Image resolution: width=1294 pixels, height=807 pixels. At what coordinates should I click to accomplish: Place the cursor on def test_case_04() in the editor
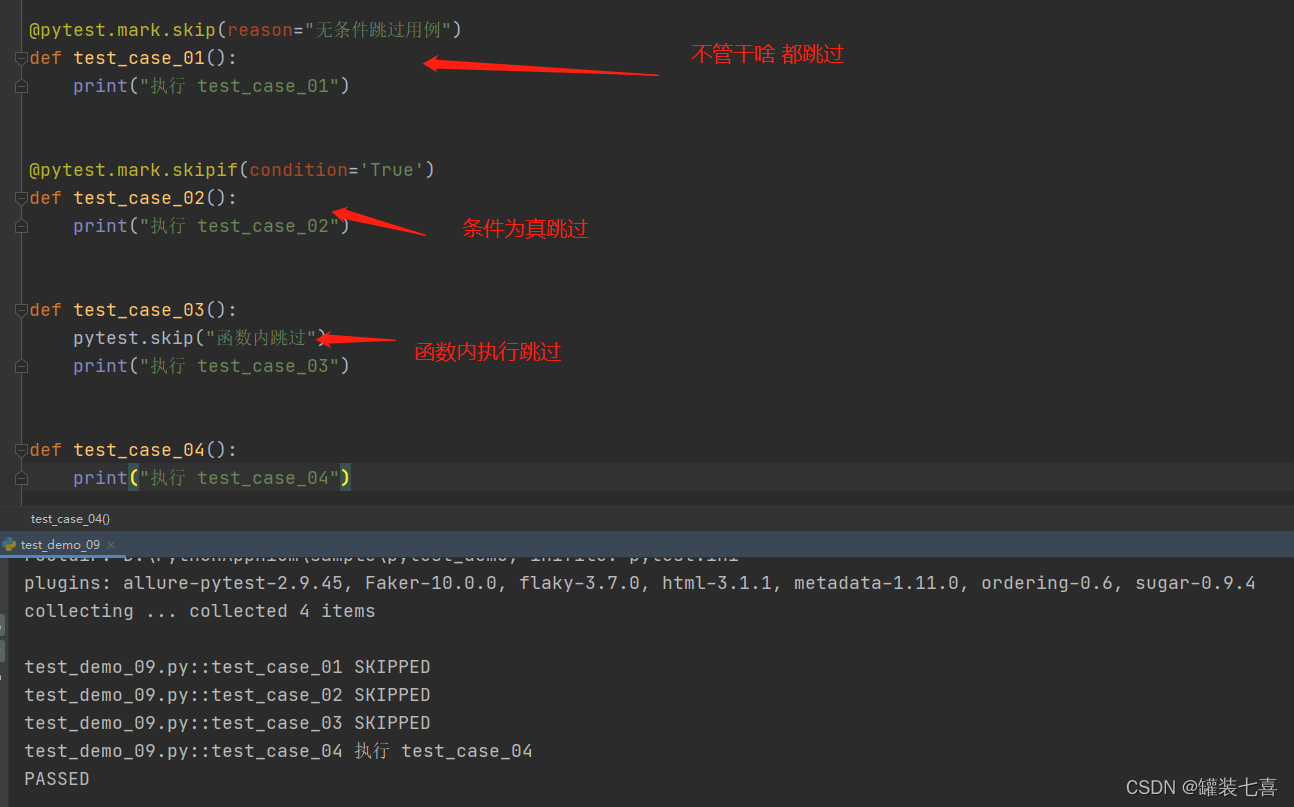[134, 450]
